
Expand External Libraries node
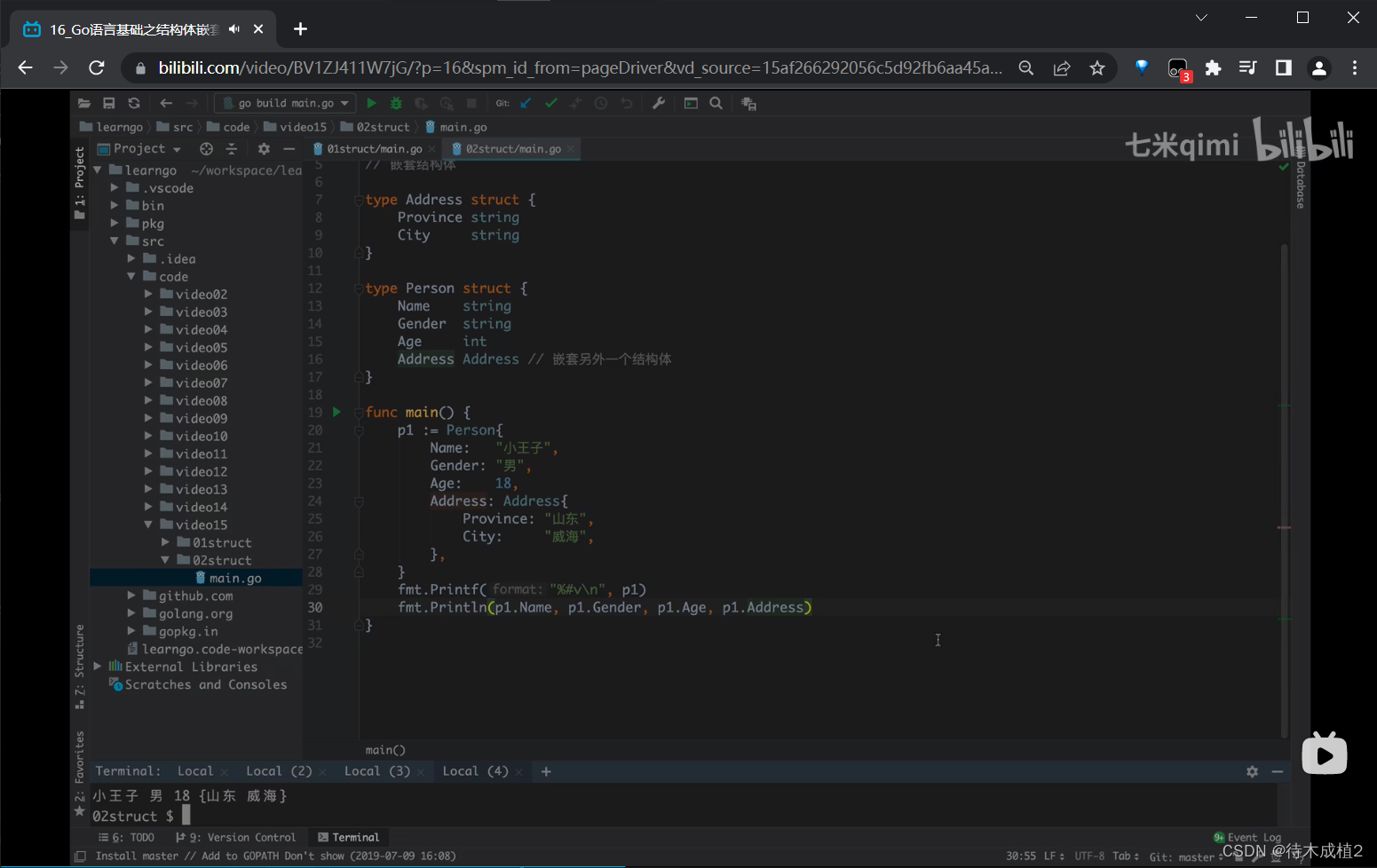[98, 667]
